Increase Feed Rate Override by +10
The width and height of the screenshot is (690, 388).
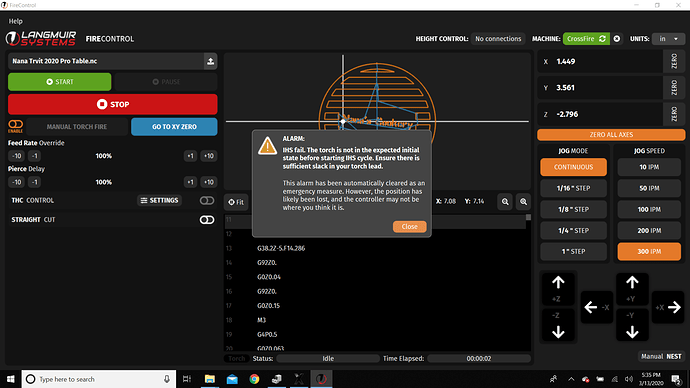[209, 156]
